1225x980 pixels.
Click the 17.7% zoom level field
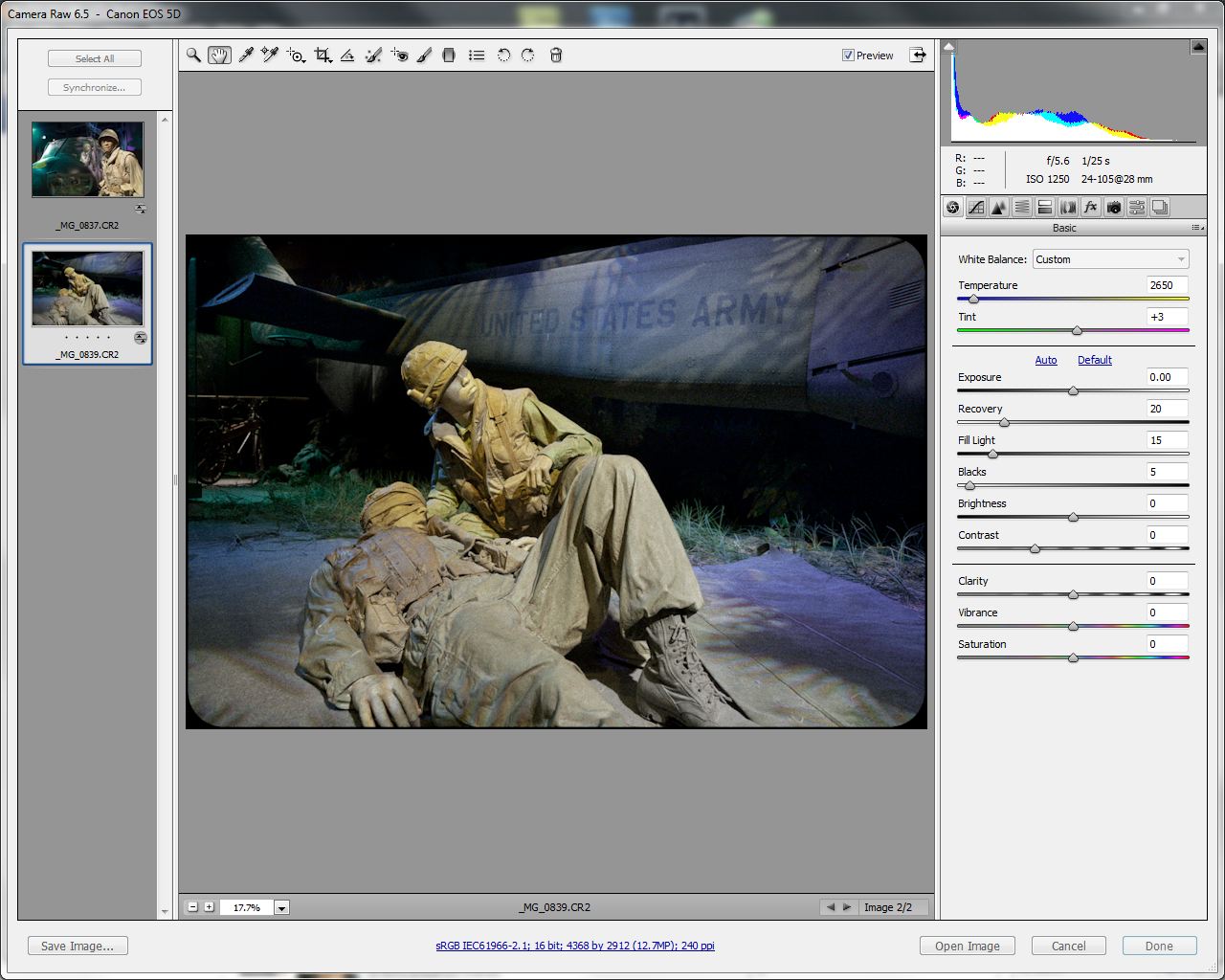[247, 907]
